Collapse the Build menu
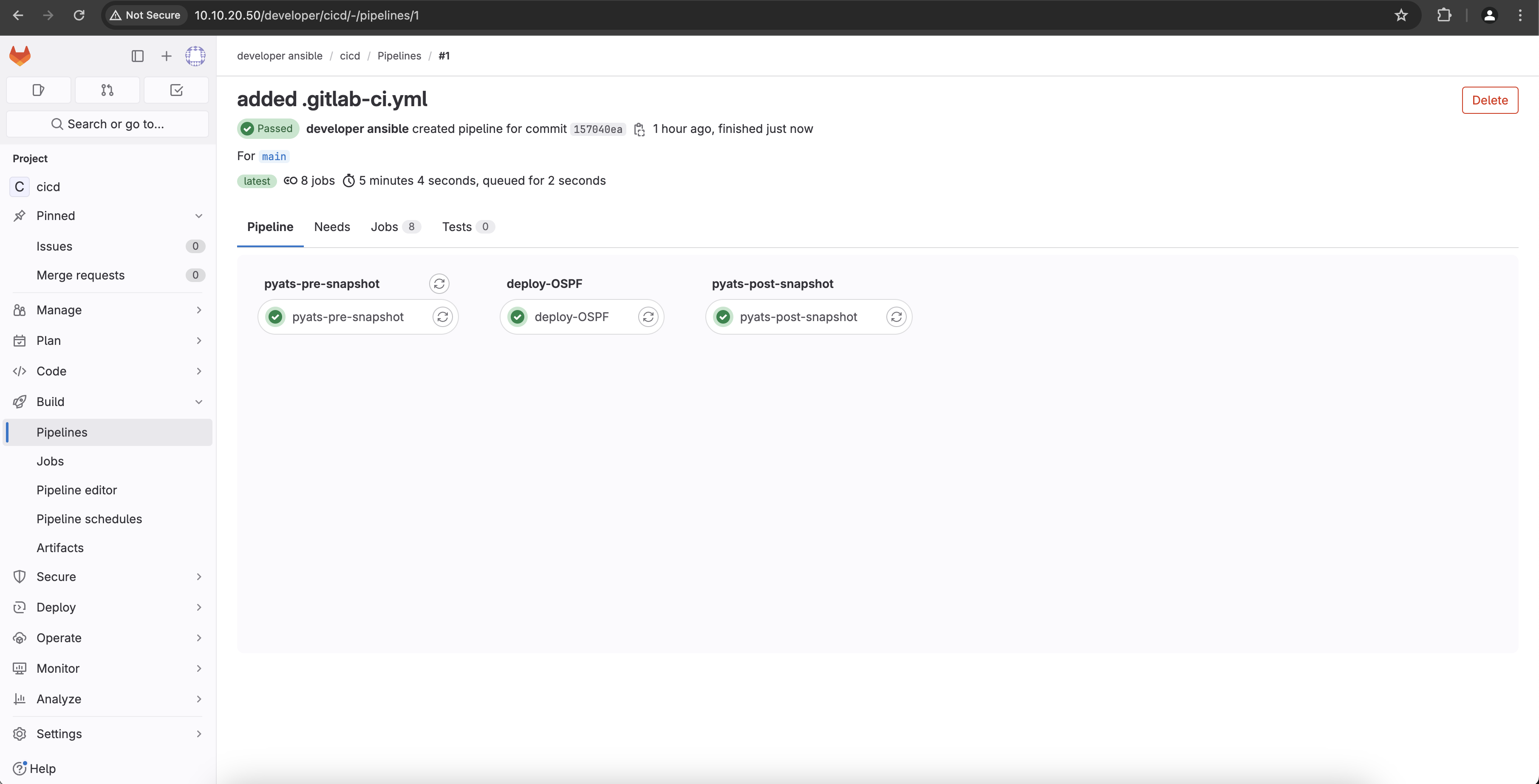1539x784 pixels. pos(108,402)
